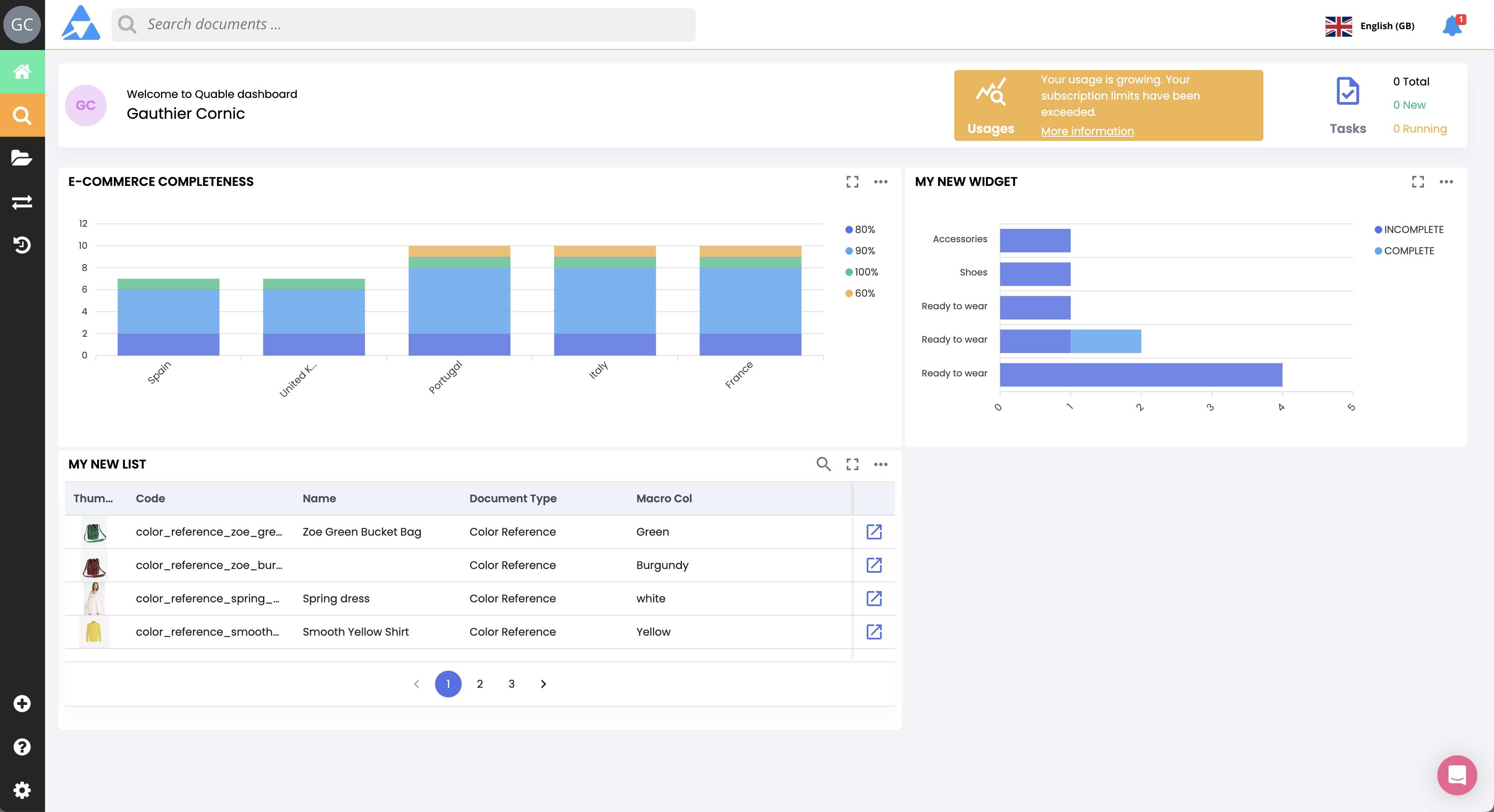Click the plus icon in sidebar
The width and height of the screenshot is (1494, 812).
click(22, 704)
